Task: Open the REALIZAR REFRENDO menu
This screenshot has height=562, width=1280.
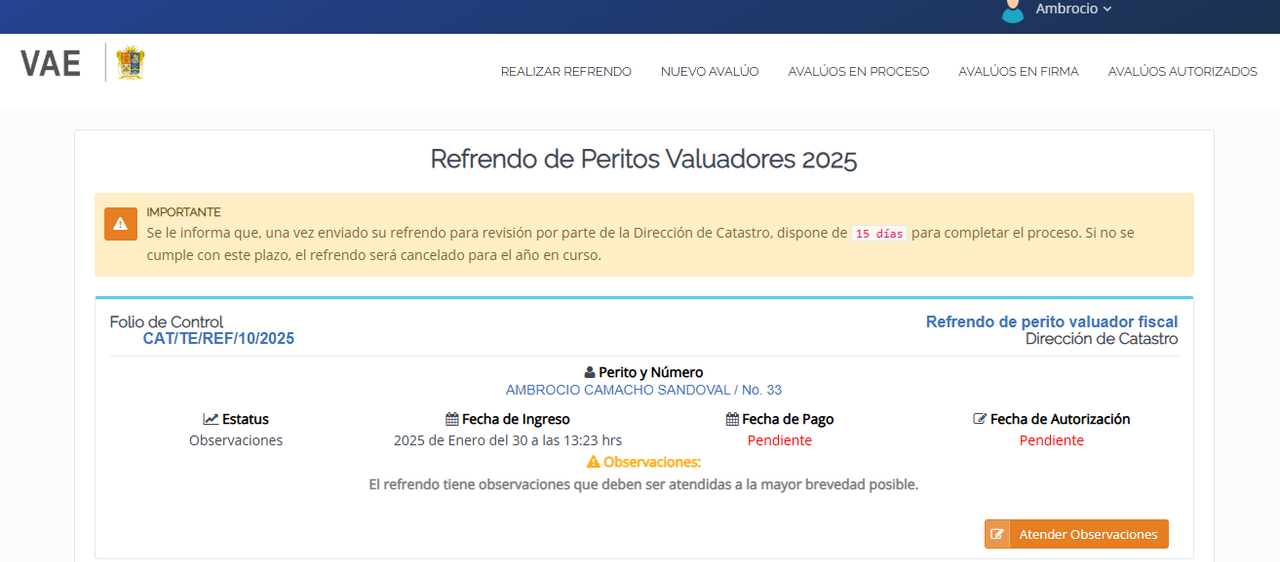Action: click(x=566, y=72)
